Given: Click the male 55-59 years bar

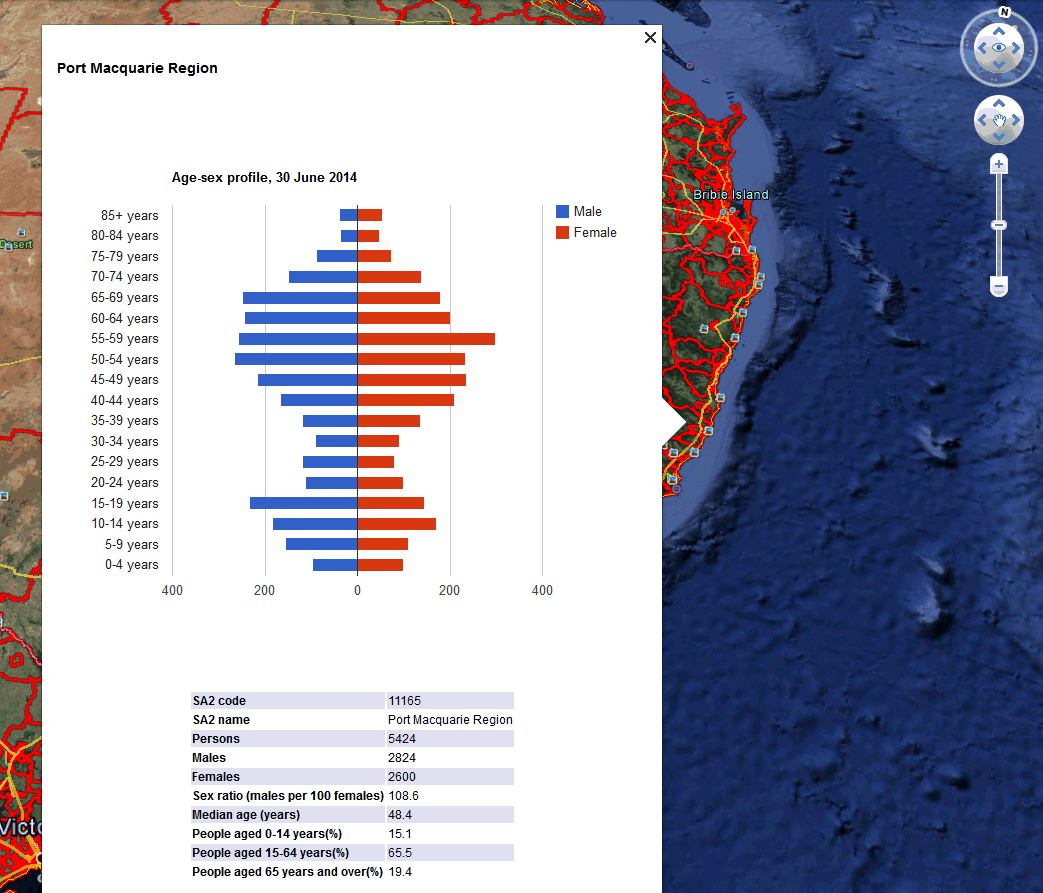Looking at the screenshot, I should point(298,339).
